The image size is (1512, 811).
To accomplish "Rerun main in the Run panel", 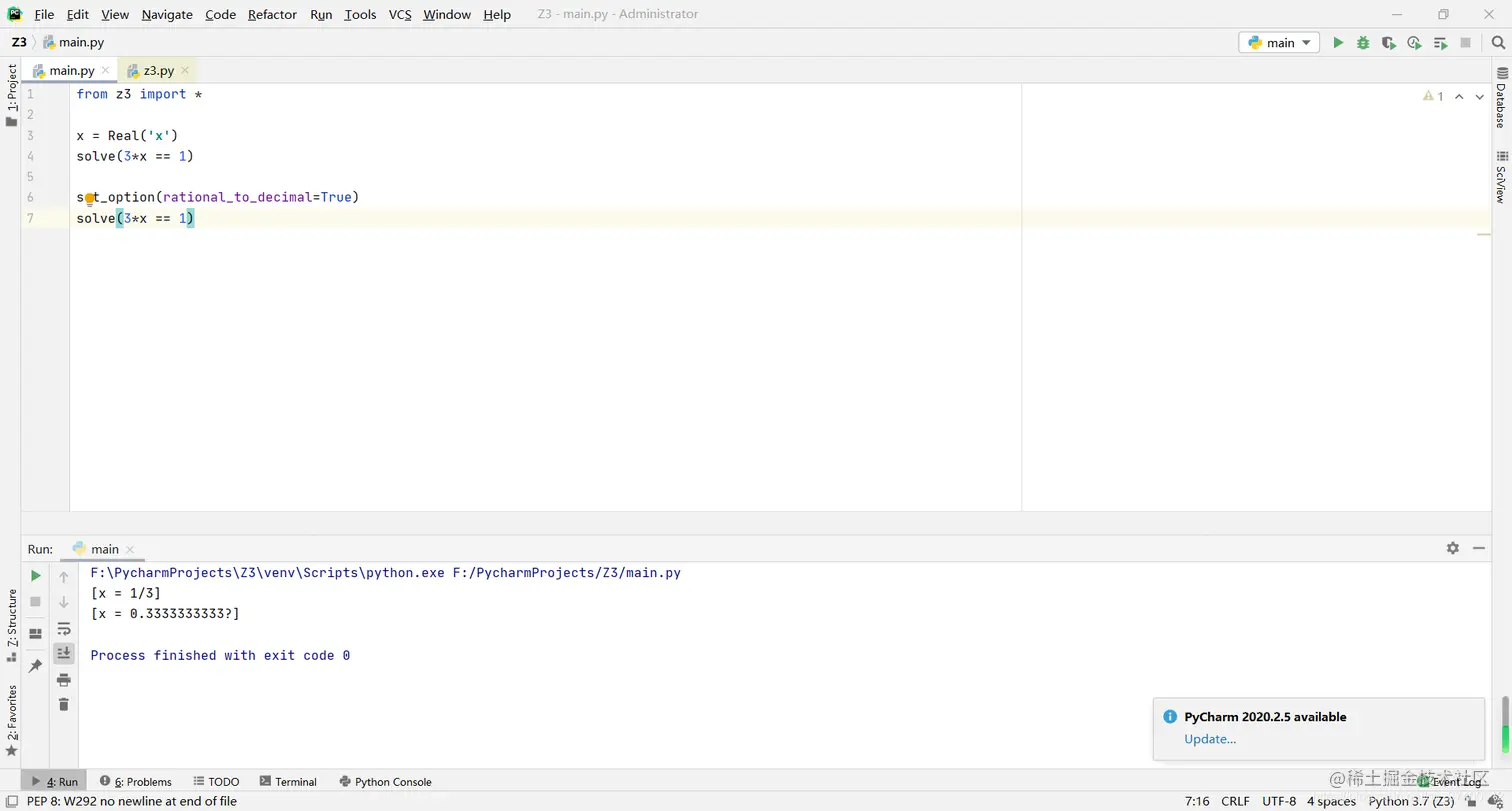I will tap(36, 576).
